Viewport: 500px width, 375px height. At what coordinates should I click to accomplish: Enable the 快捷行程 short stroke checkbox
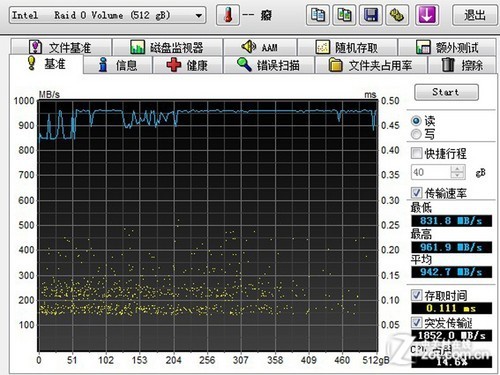coord(416,153)
